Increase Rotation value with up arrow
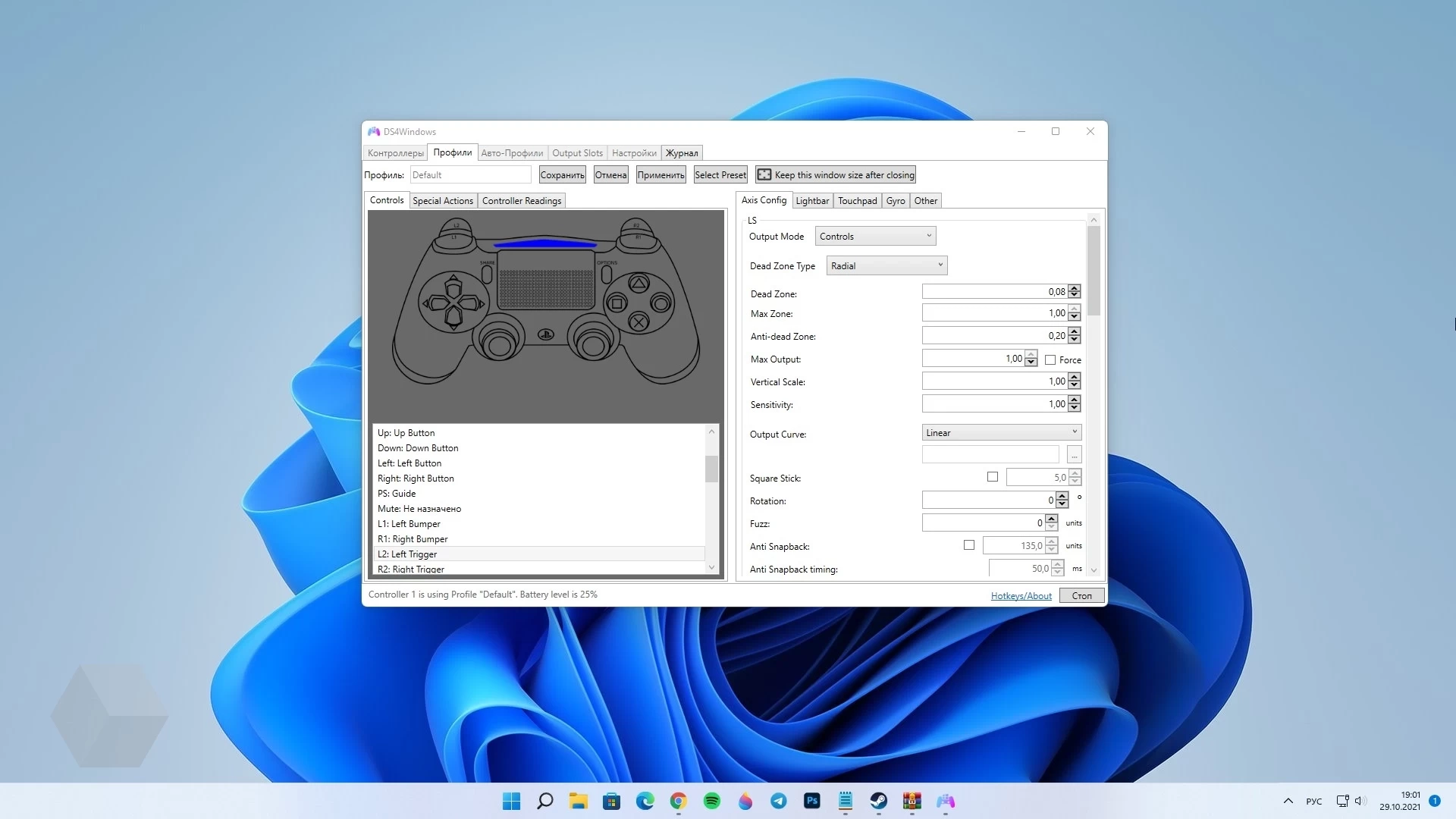The image size is (1456, 819). pos(1062,496)
